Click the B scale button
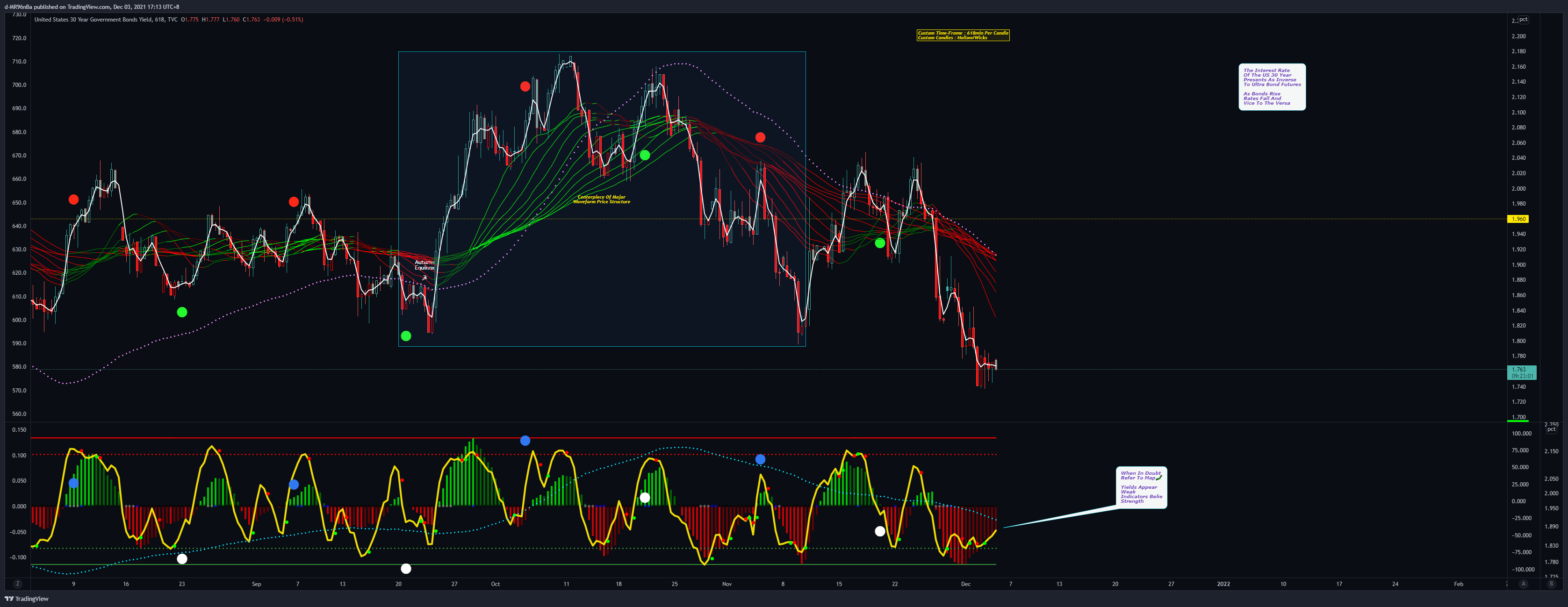This screenshot has height=607, width=1568. [1551, 584]
